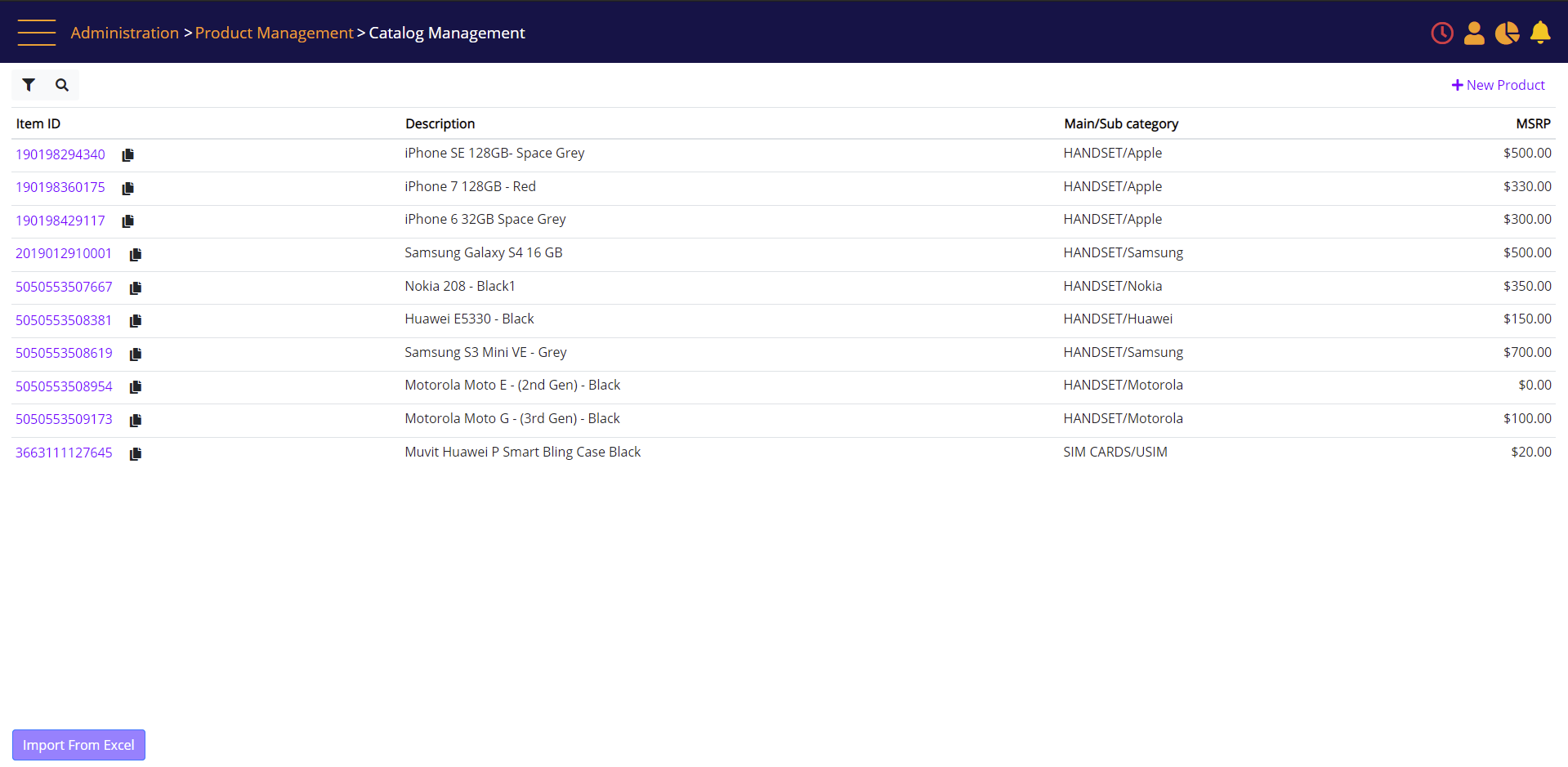The height and width of the screenshot is (767, 1568).
Task: Copy item 5050553509173 with the duplicate icon
Action: [136, 421]
